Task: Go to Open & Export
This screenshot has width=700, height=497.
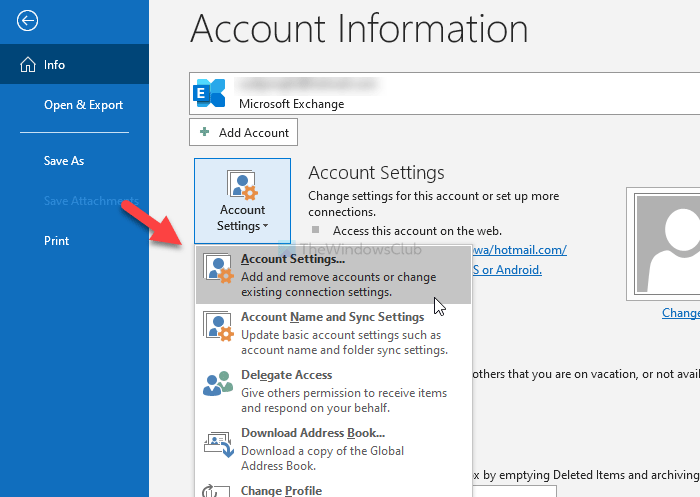Action: 83,105
